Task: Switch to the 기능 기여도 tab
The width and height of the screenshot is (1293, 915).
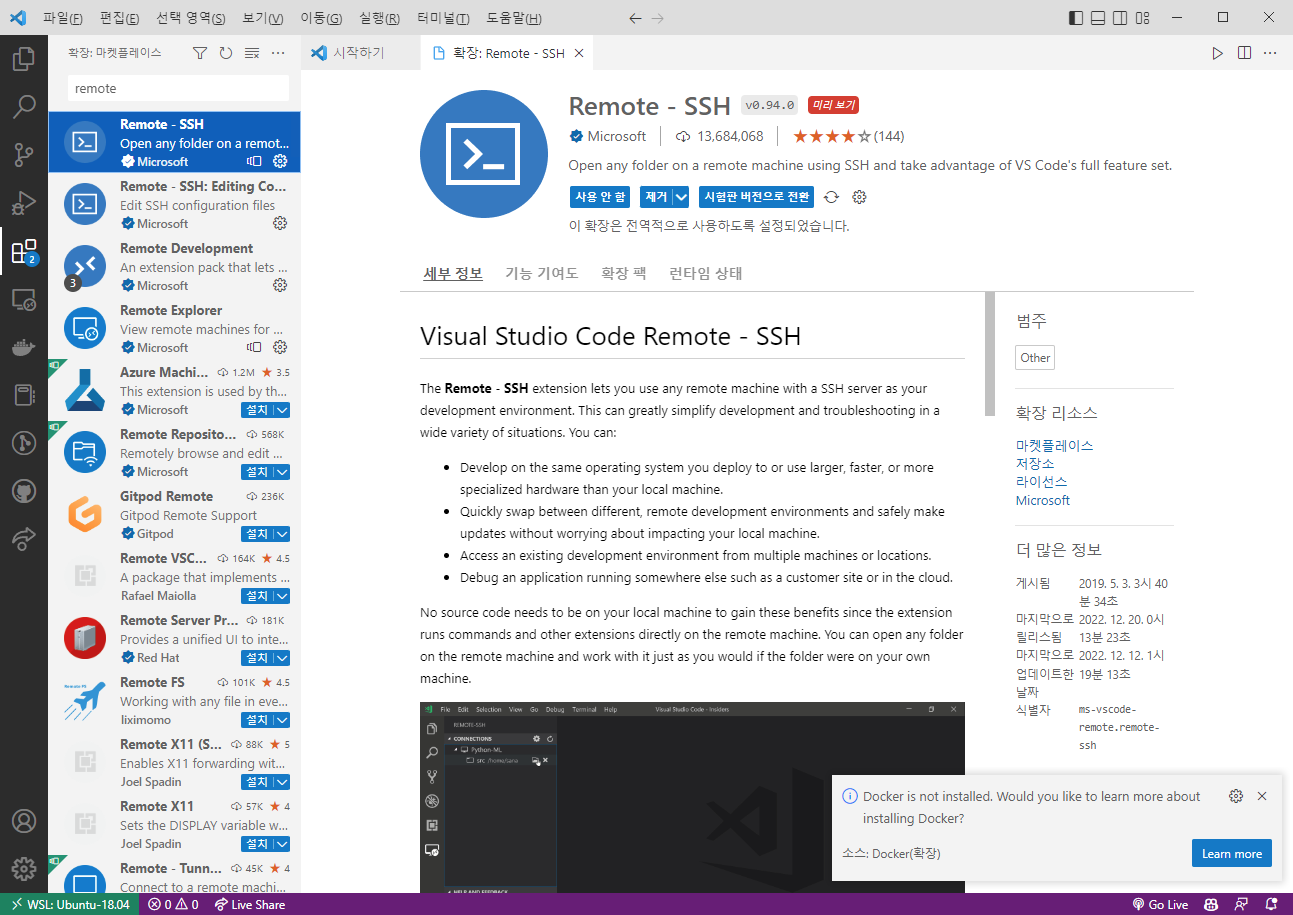Action: (x=541, y=273)
